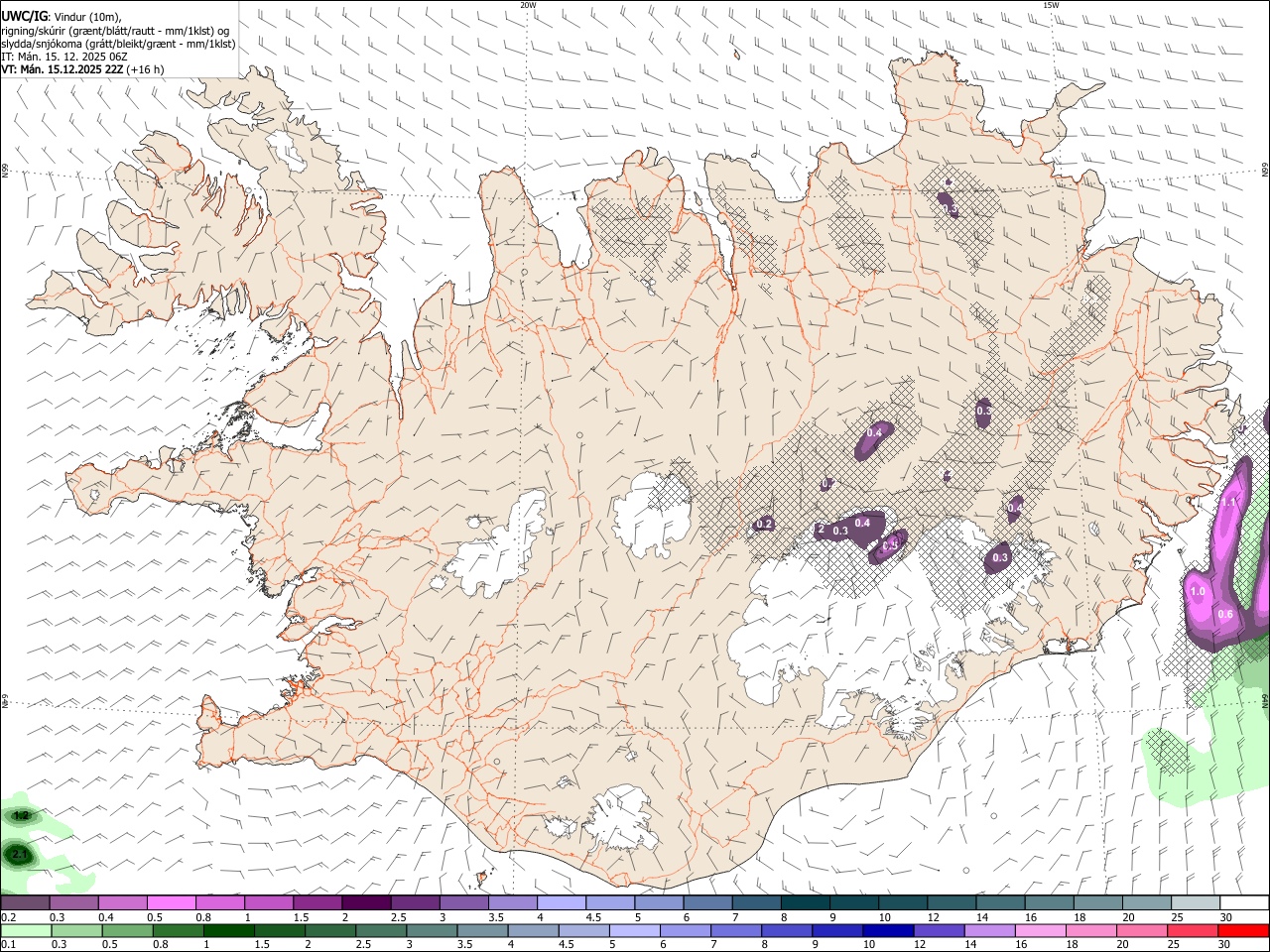
Task: Pick rain scale swatch between 3 and 3.5
Action: tap(432, 930)
